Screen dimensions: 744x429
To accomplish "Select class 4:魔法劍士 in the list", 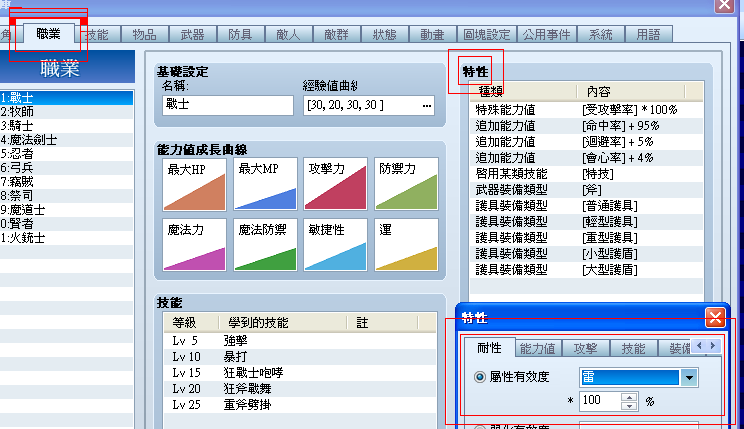I will point(66,140).
